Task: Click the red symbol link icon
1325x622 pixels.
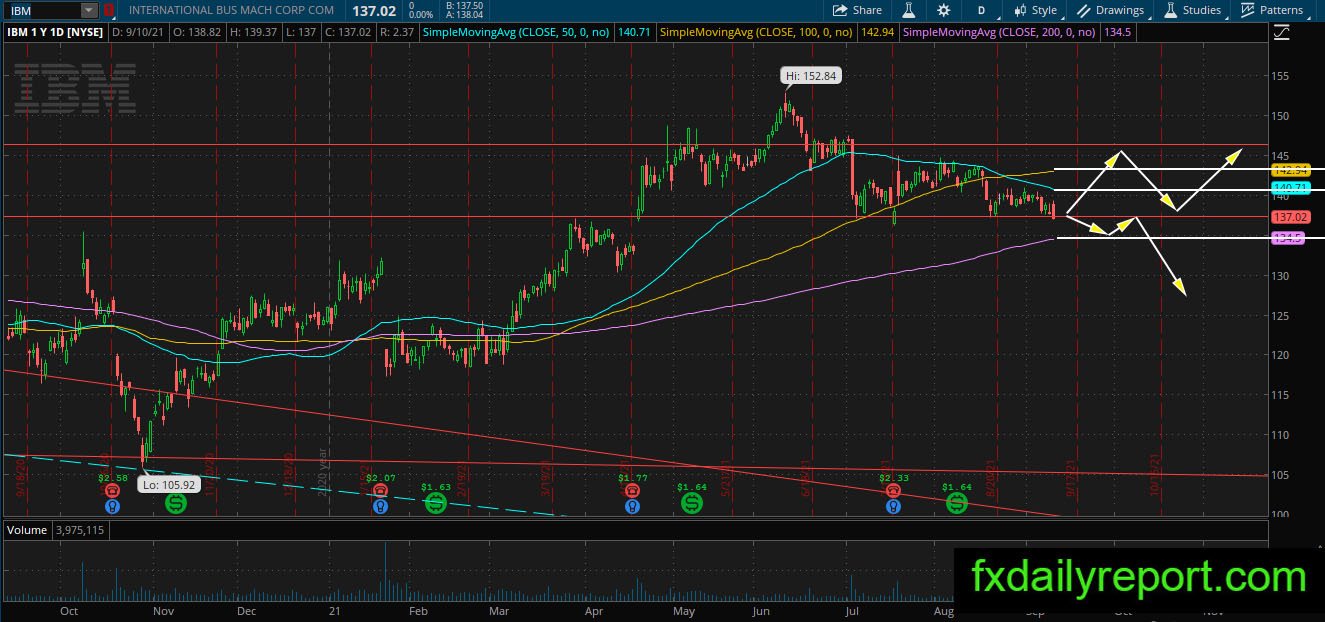Action: point(110,10)
